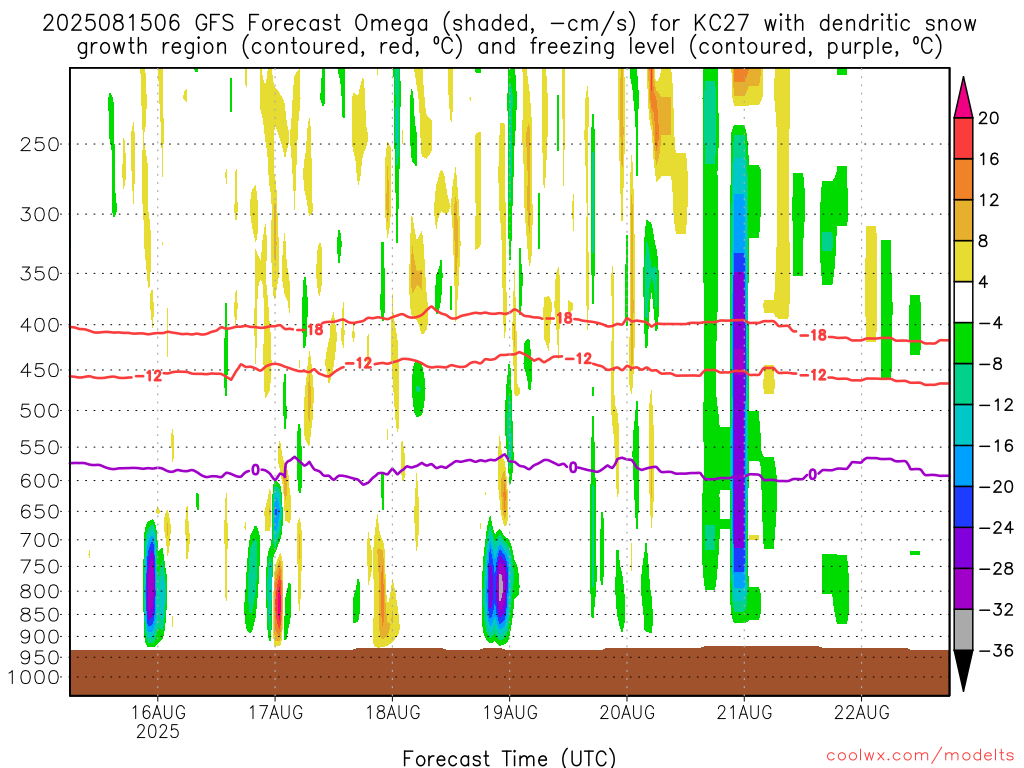
Task: Click the black downward arrow below the colorbar
Action: (963, 671)
